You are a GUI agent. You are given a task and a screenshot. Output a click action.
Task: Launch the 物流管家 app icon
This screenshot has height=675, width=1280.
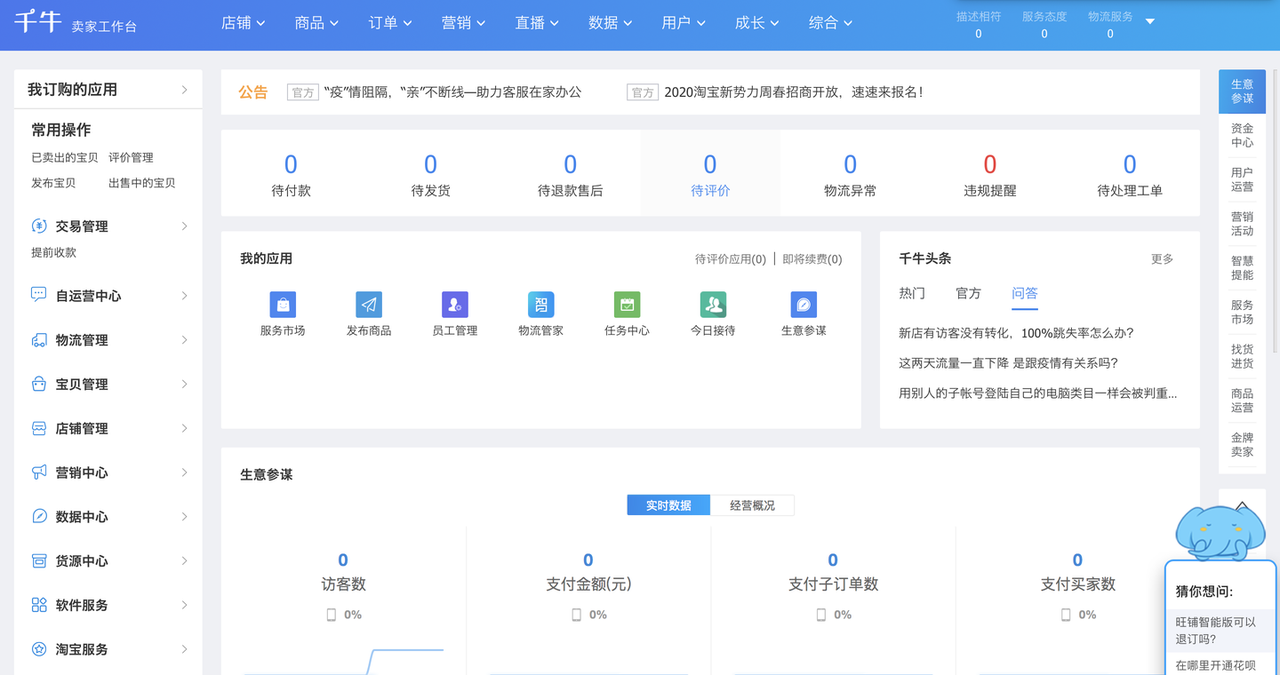point(540,305)
